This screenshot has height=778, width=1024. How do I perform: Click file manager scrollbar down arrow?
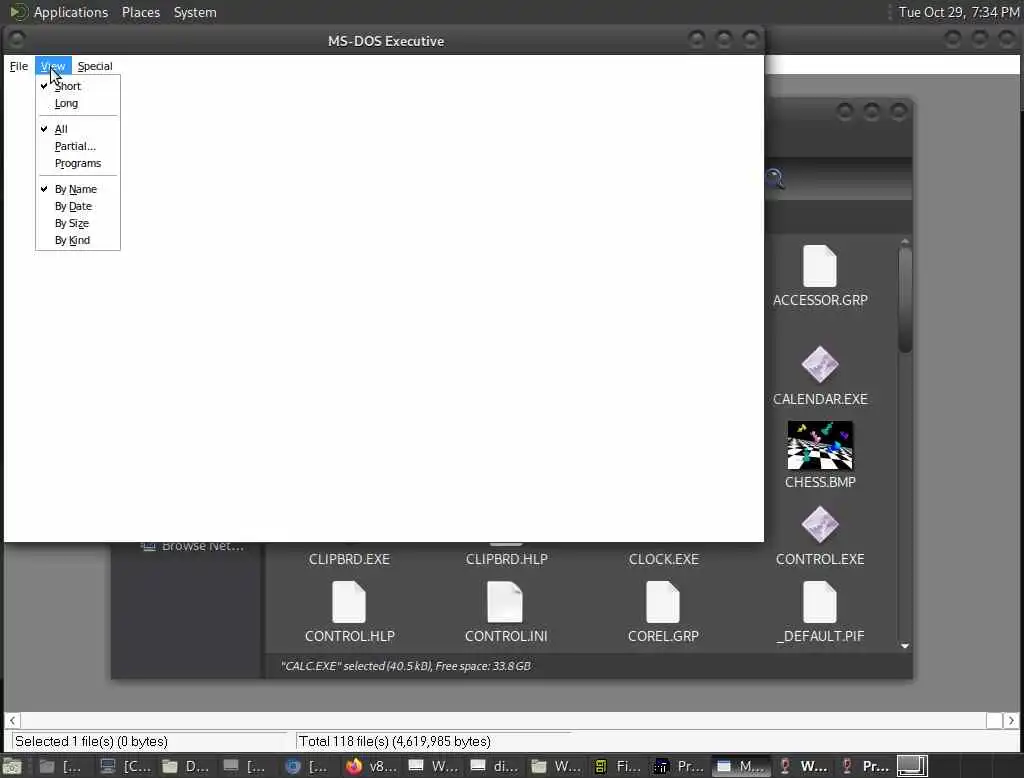tap(904, 646)
